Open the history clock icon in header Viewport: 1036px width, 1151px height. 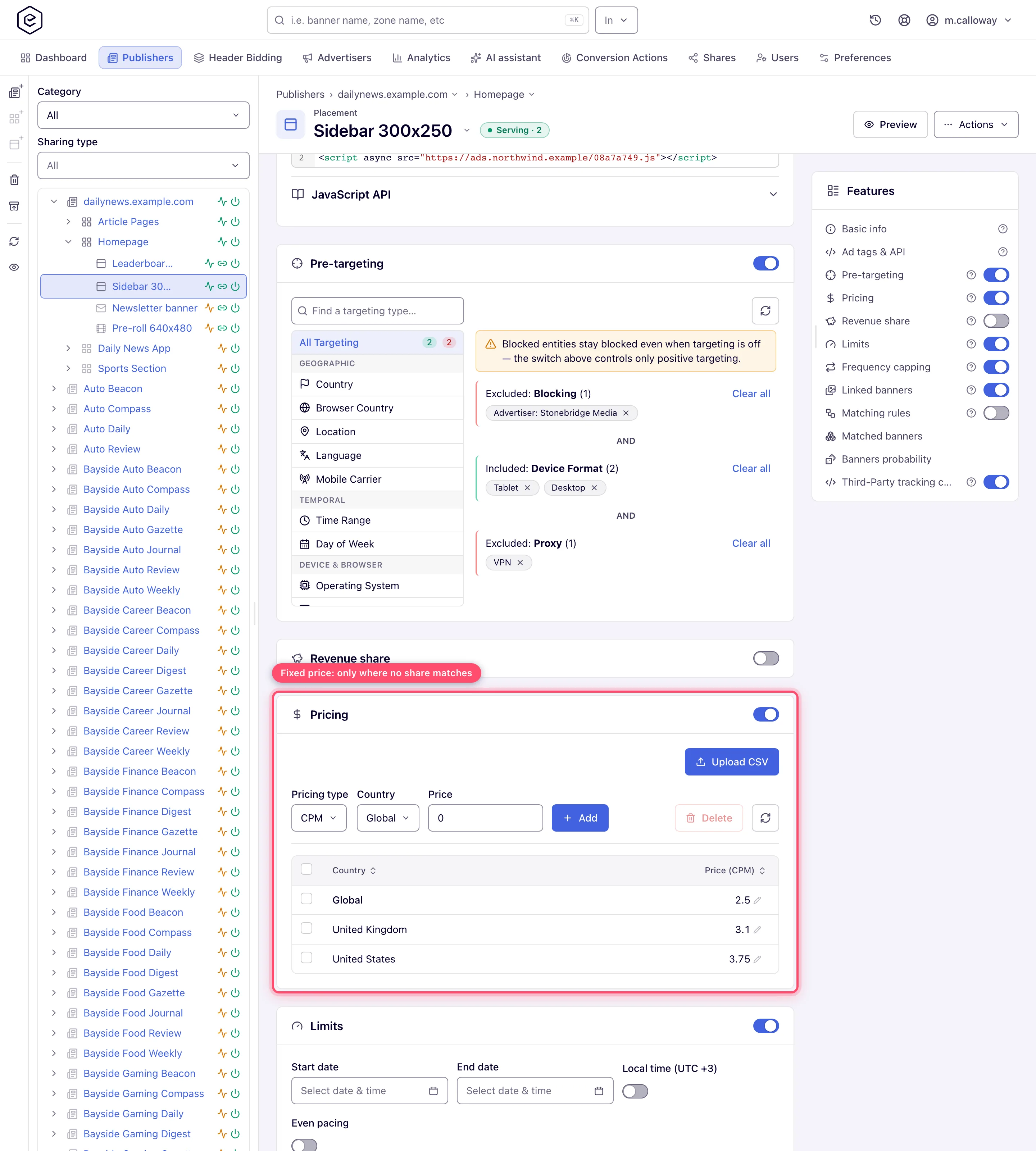(876, 21)
